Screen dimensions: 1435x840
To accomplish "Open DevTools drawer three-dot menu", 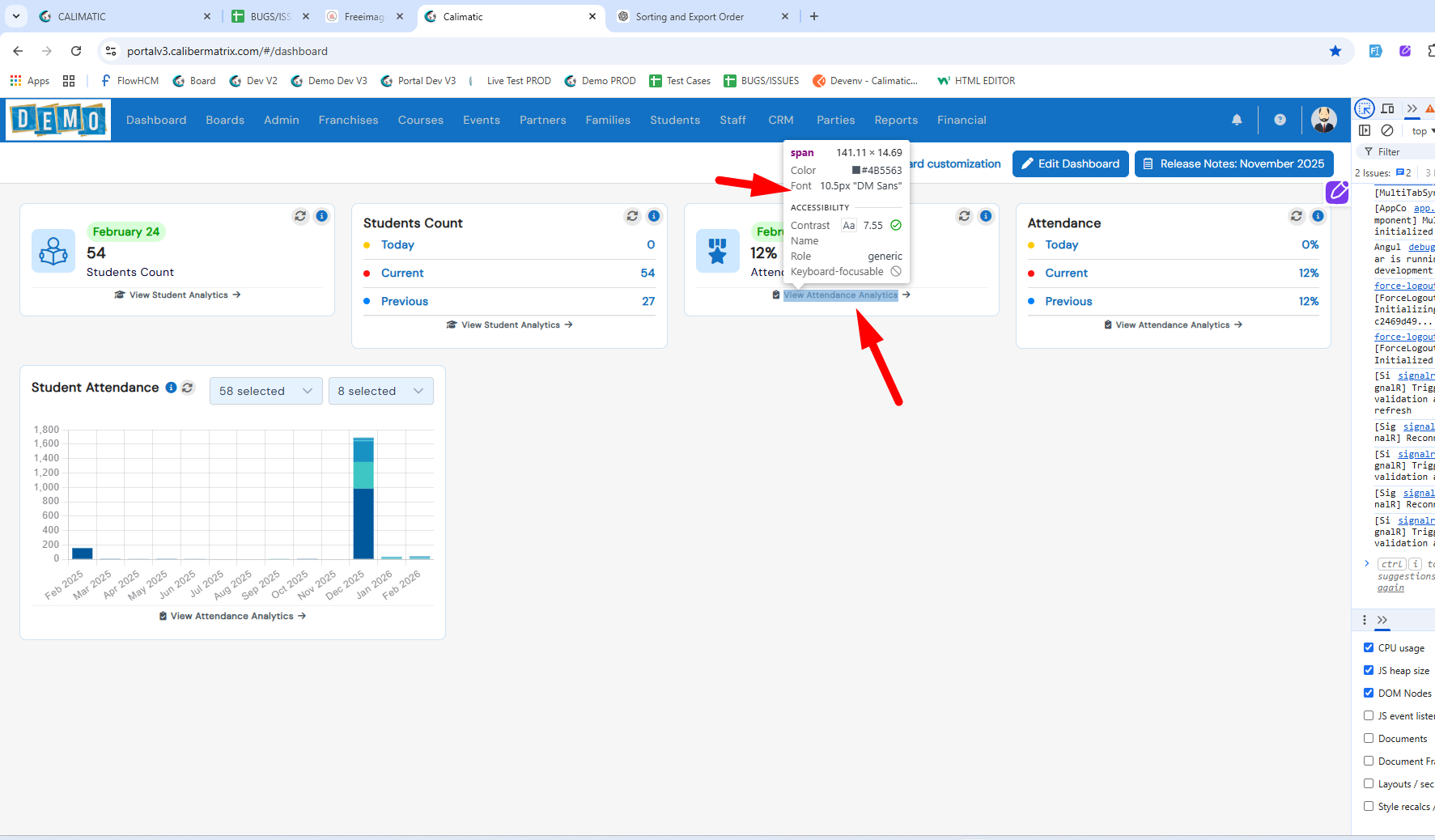I will 1365,620.
